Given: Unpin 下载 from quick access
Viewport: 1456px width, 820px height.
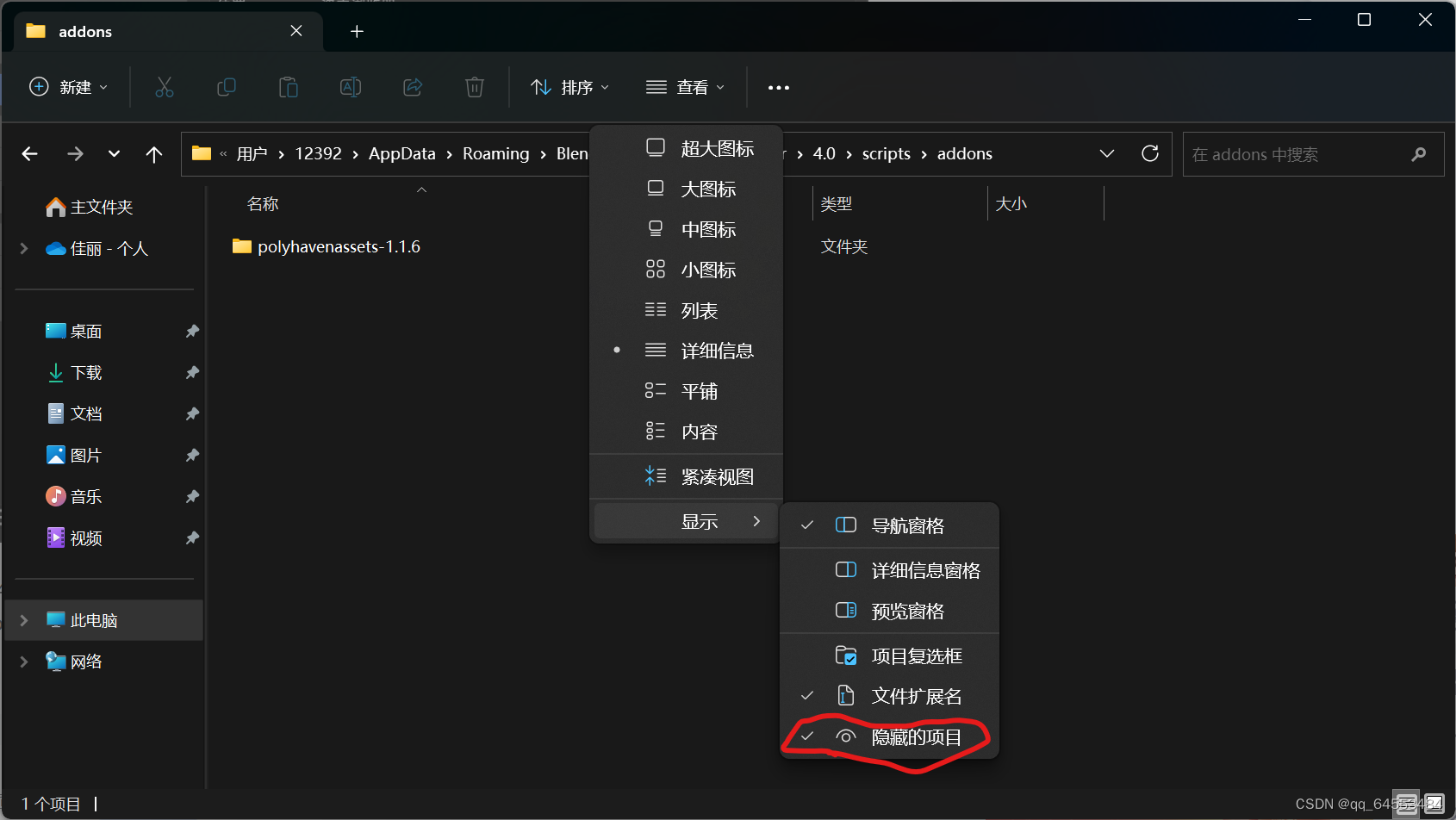Looking at the screenshot, I should [192, 372].
